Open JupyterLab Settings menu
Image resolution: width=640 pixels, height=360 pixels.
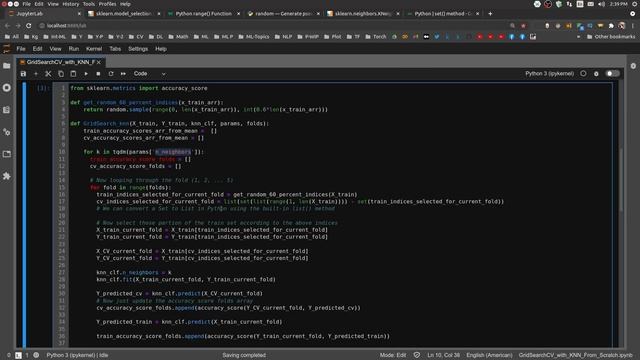138,49
